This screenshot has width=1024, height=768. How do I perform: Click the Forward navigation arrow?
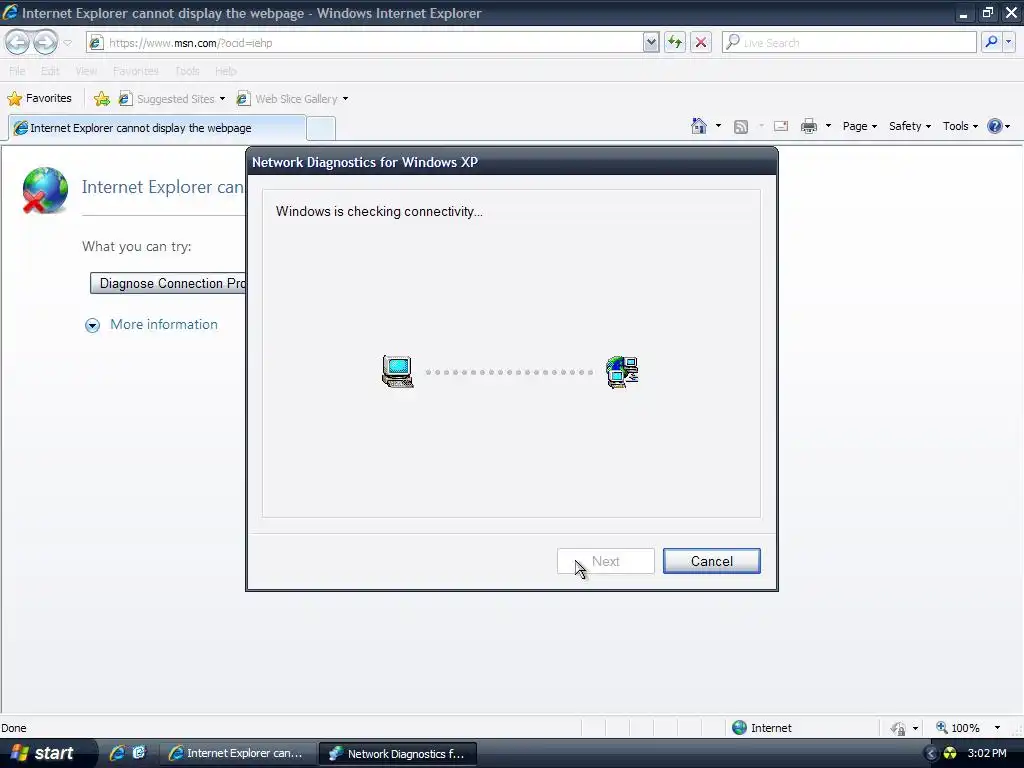click(x=45, y=42)
